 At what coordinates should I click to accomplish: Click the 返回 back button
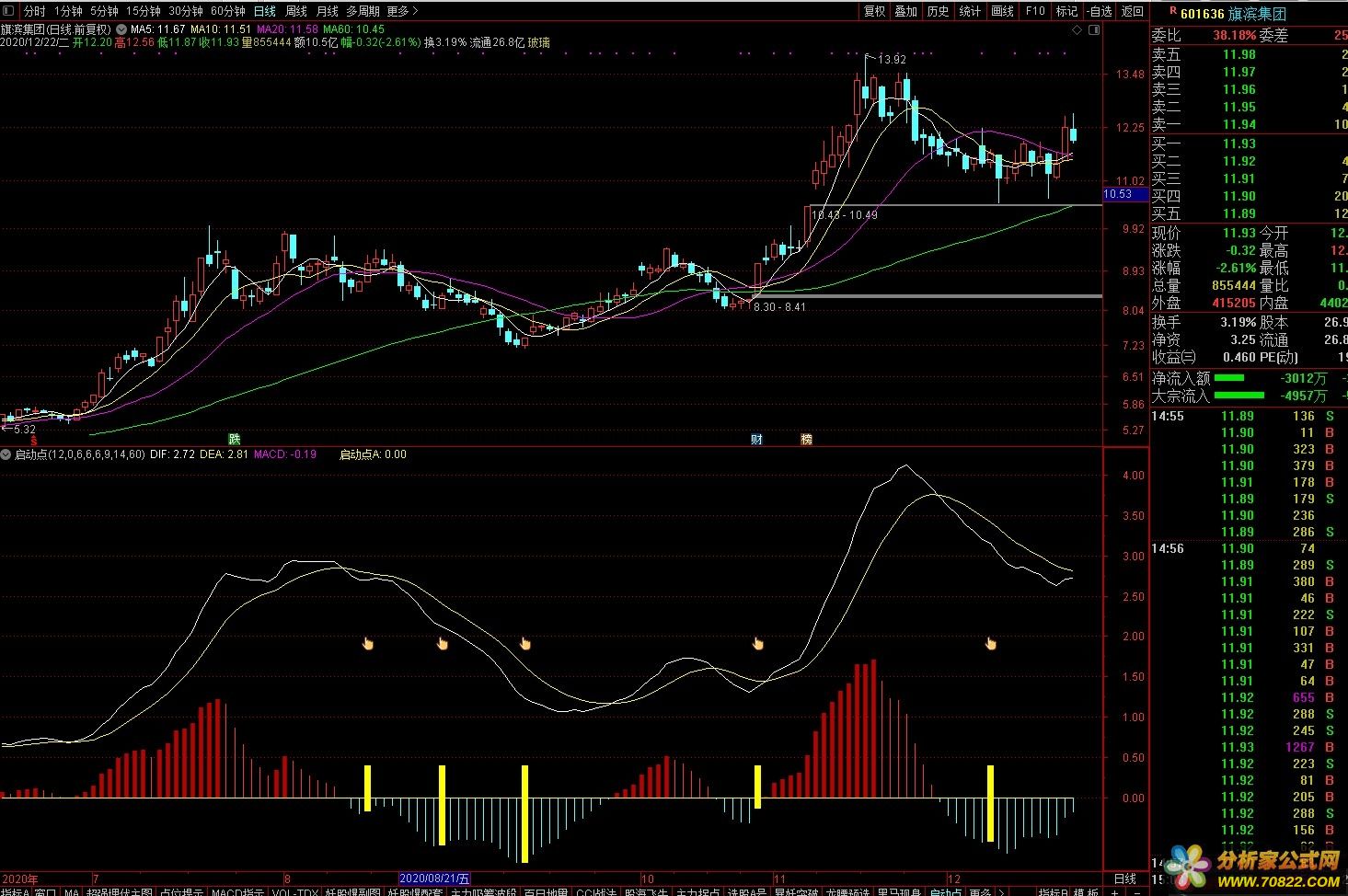point(1133,11)
